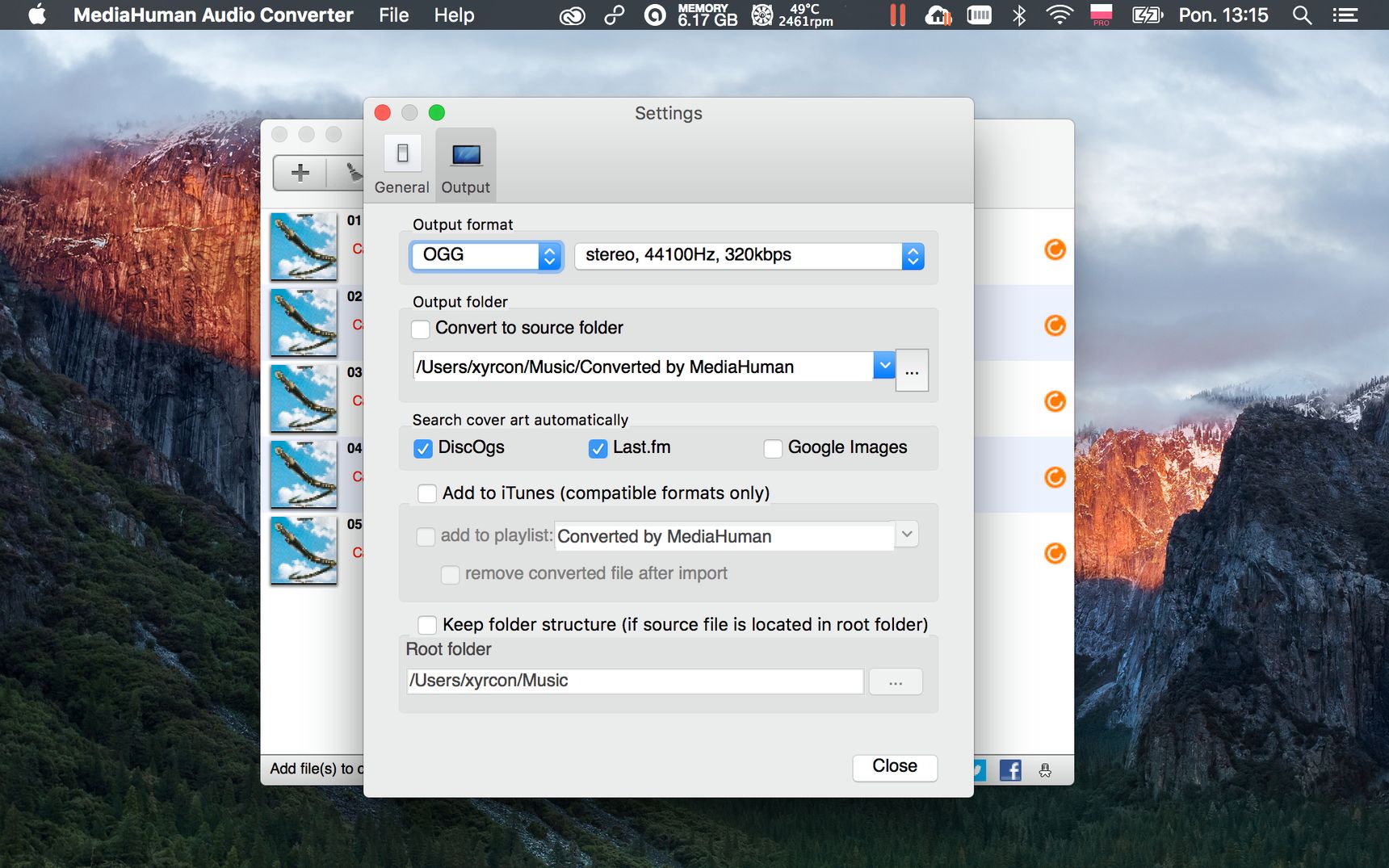Click the orange refresh icon for track 01

pos(1055,249)
